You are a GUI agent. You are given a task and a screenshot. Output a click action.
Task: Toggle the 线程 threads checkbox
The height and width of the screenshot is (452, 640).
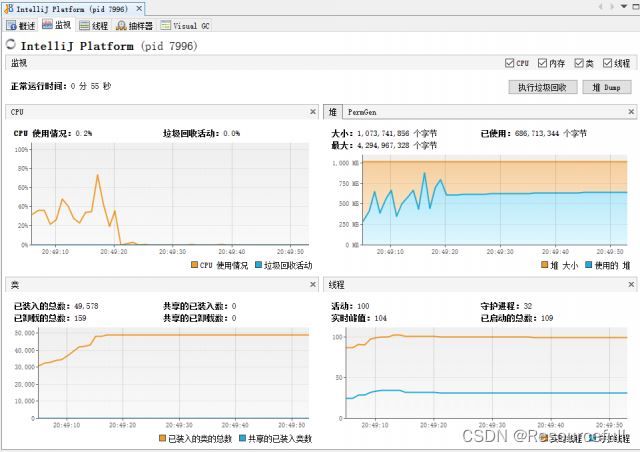click(x=607, y=63)
